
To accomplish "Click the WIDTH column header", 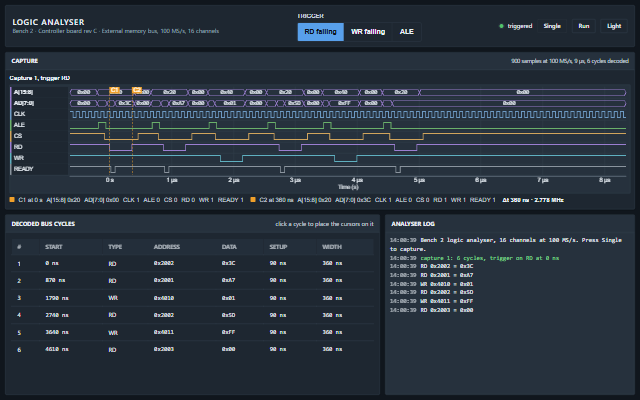I will pyautogui.click(x=332, y=247).
